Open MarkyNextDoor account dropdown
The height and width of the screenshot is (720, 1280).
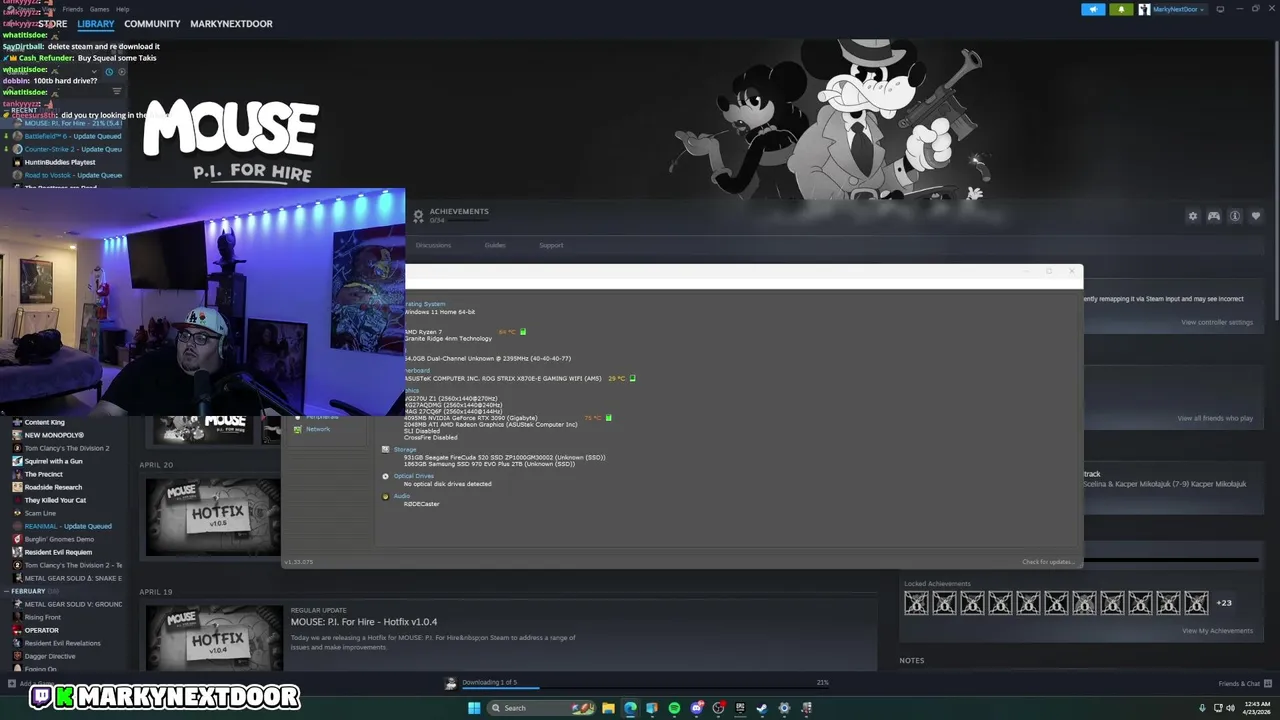point(1172,9)
